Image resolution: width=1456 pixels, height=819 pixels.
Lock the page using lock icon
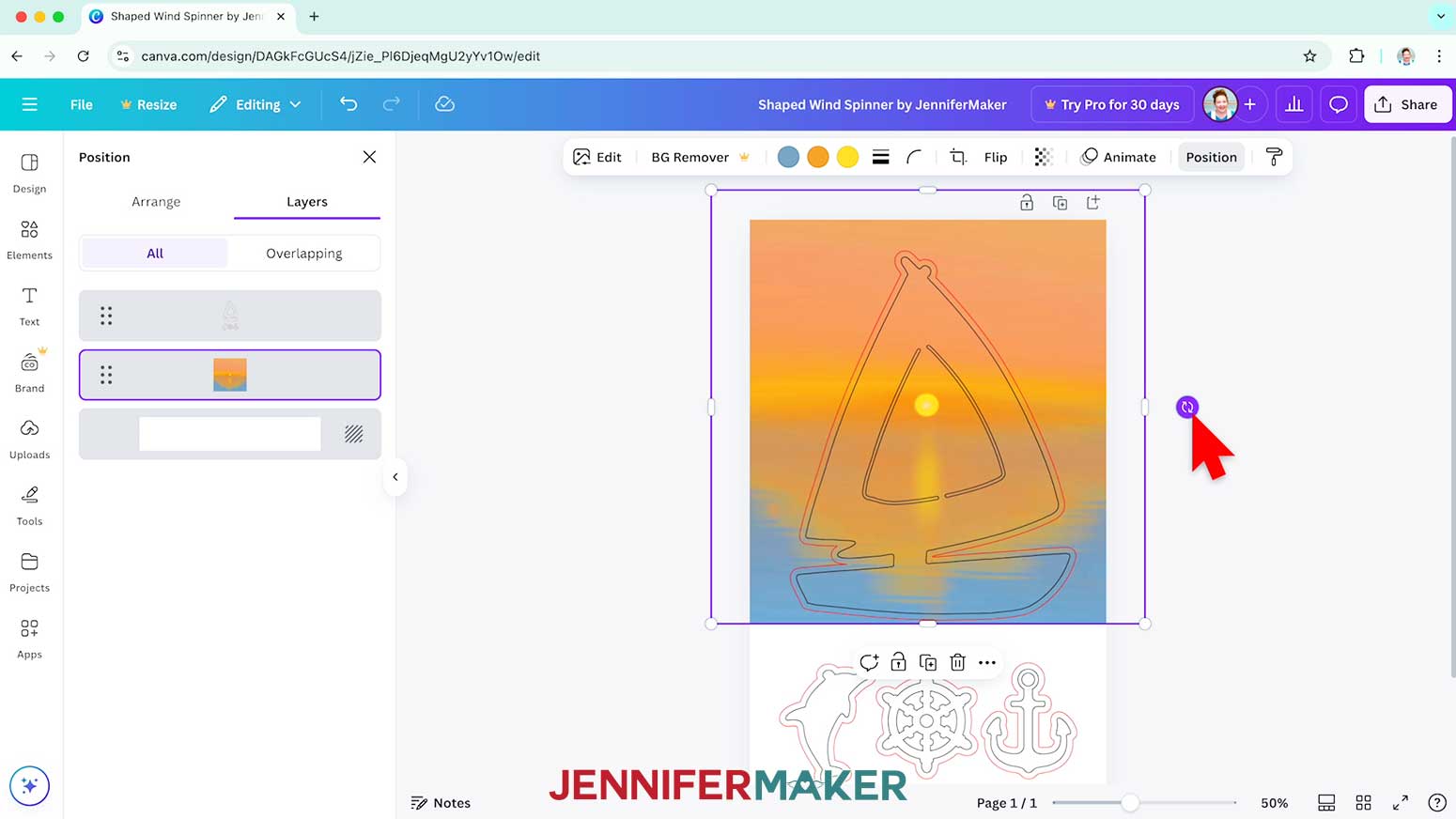[1027, 203]
